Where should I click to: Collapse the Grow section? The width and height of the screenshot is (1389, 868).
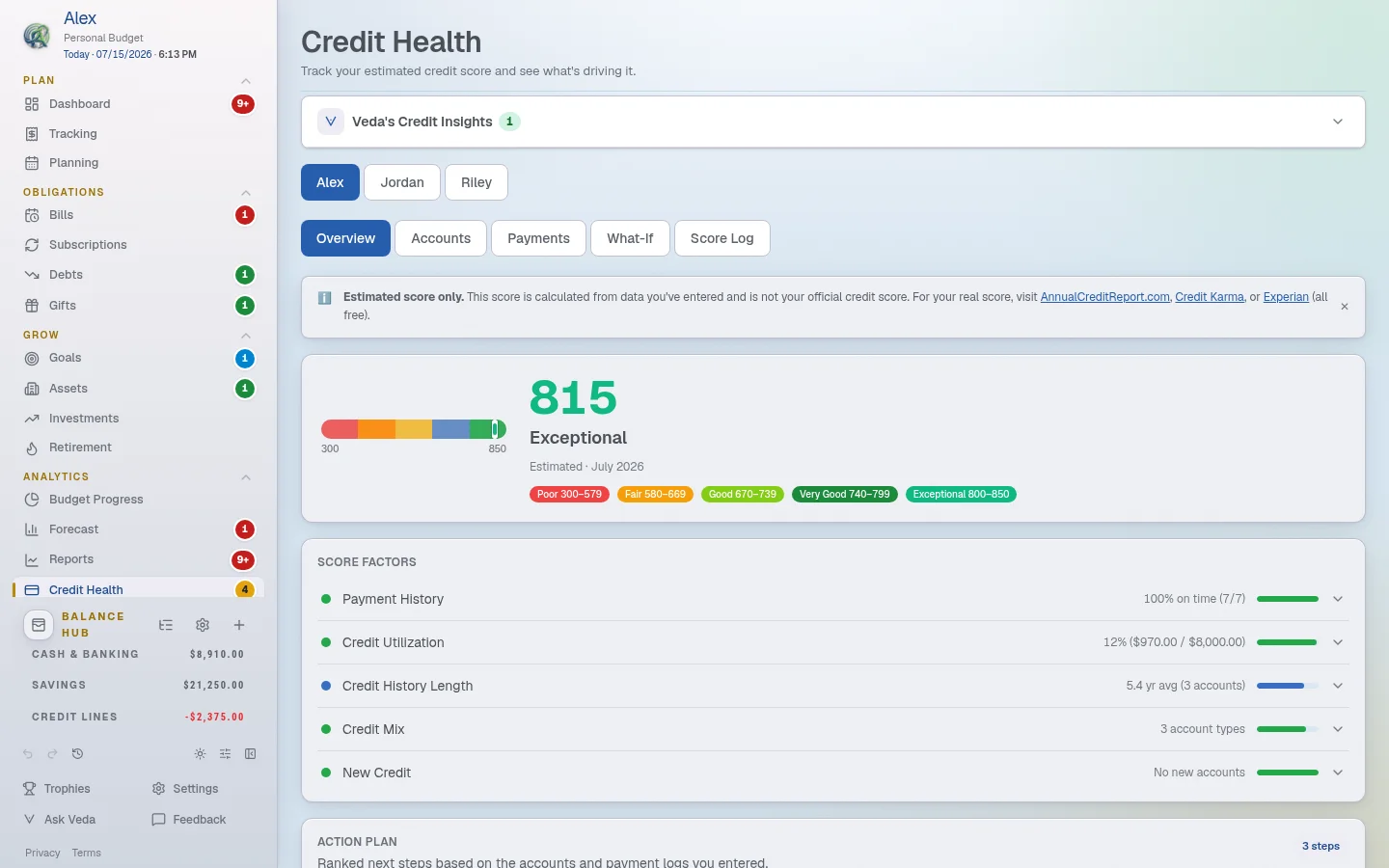pos(246,336)
